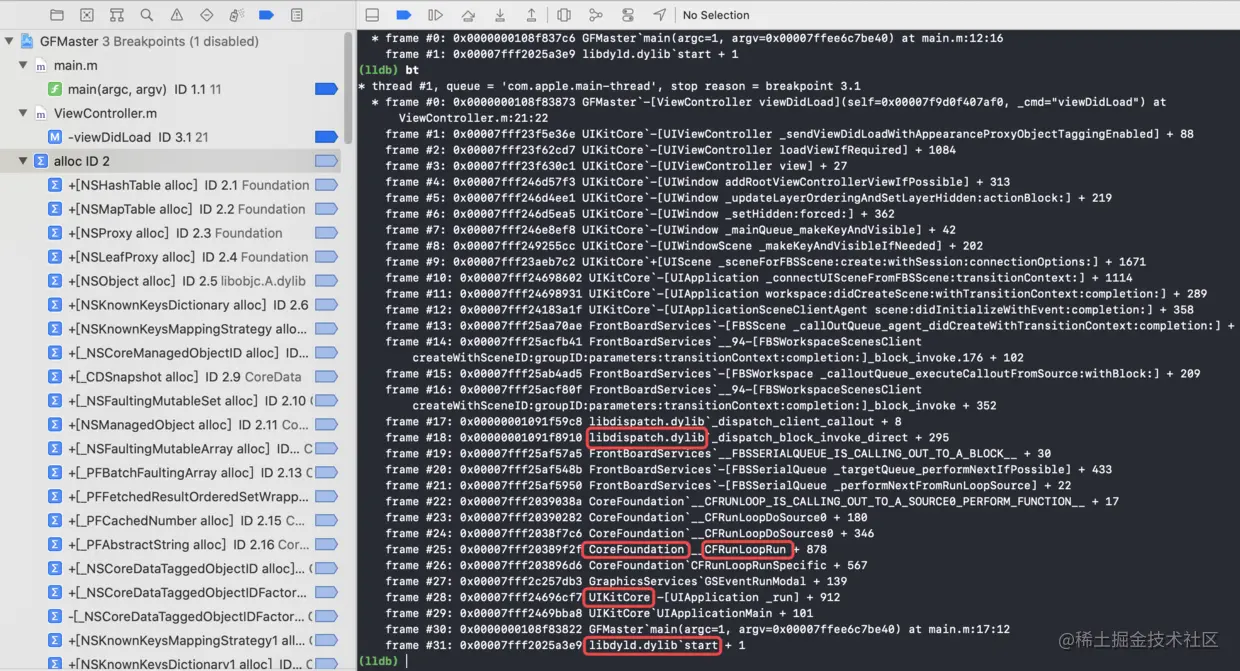Image resolution: width=1240 pixels, height=671 pixels.
Task: Open the Source Control navigator
Action: click(87, 15)
